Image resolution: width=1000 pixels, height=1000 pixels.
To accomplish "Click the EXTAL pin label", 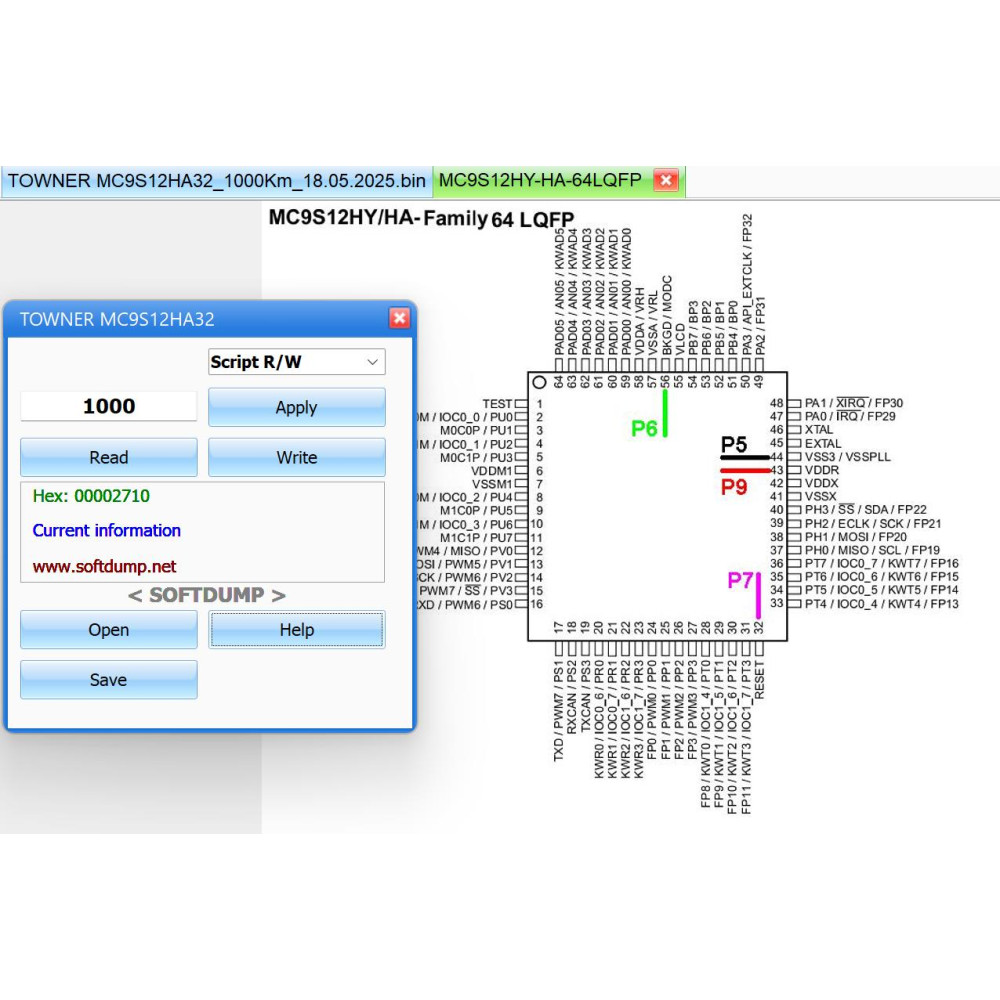I will point(823,443).
